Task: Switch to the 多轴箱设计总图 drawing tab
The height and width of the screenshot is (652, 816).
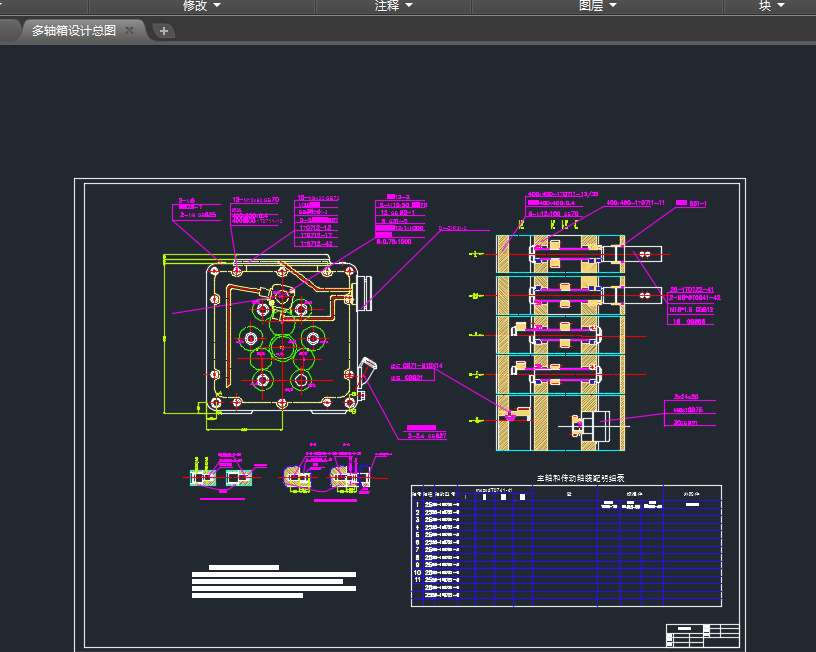Action: (74, 31)
